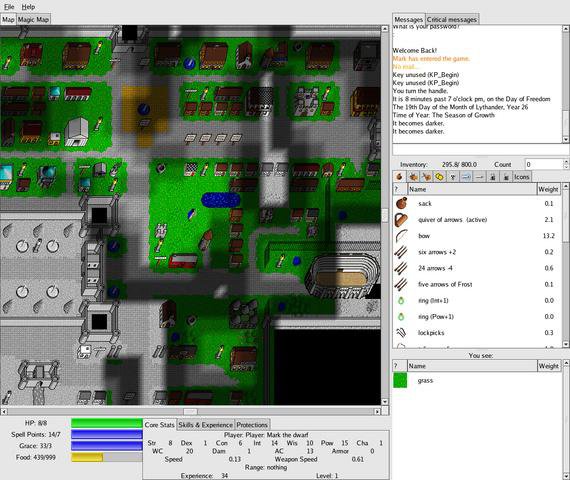The image size is (570, 480).
Task: Click the green grass tile icon
Action: pyautogui.click(x=400, y=380)
